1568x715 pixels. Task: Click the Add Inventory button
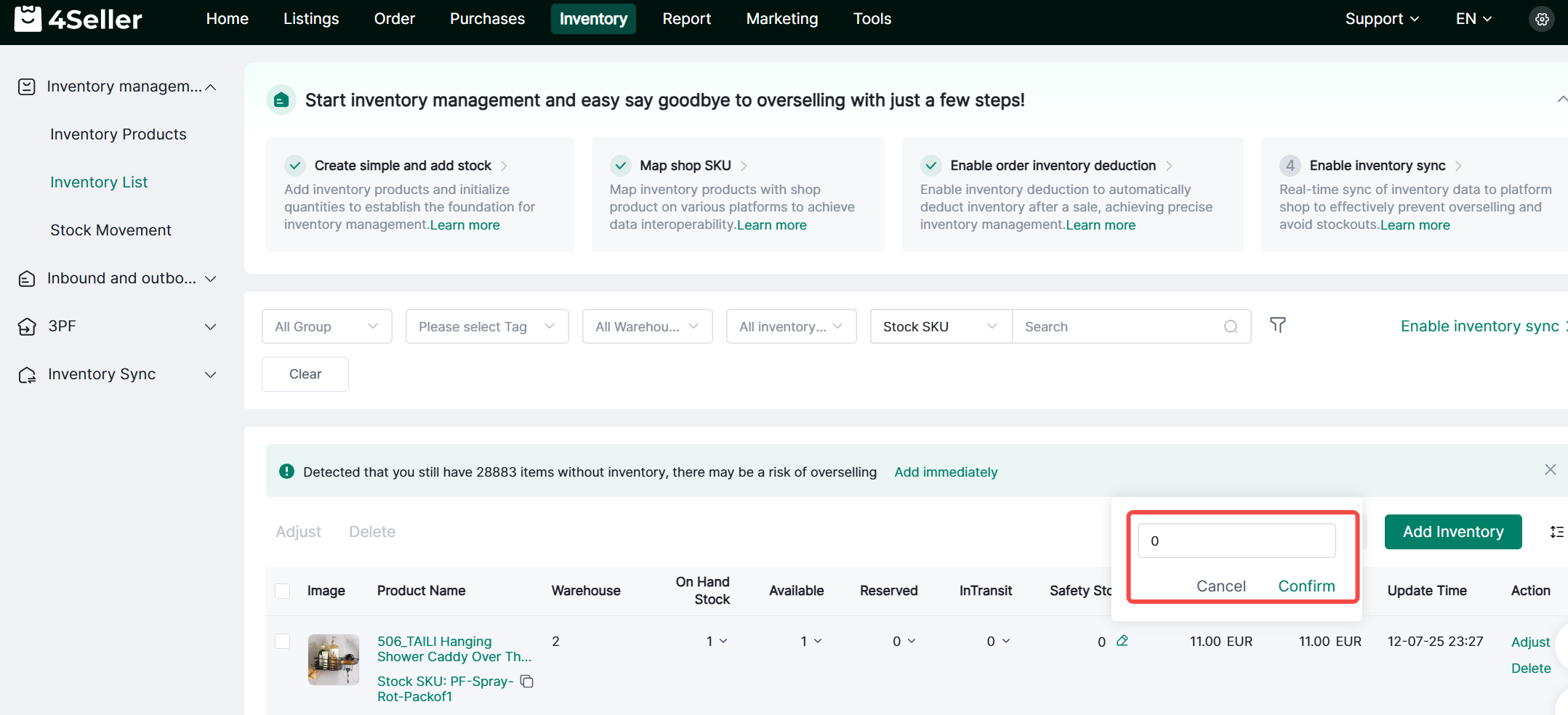tap(1452, 532)
